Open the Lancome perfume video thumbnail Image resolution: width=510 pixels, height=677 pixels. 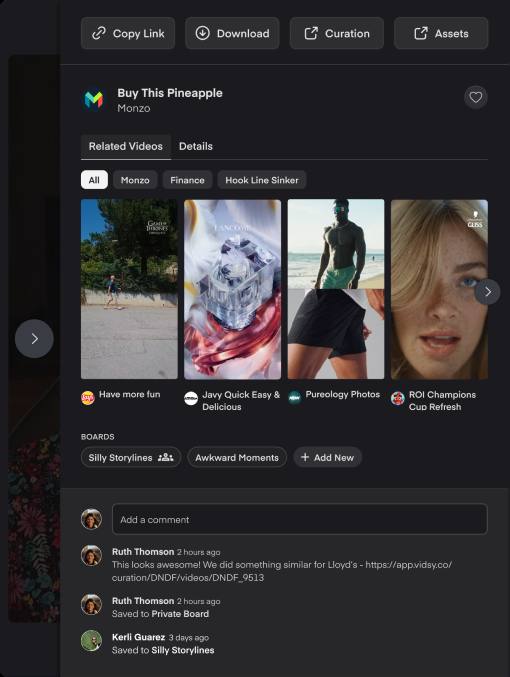point(232,289)
